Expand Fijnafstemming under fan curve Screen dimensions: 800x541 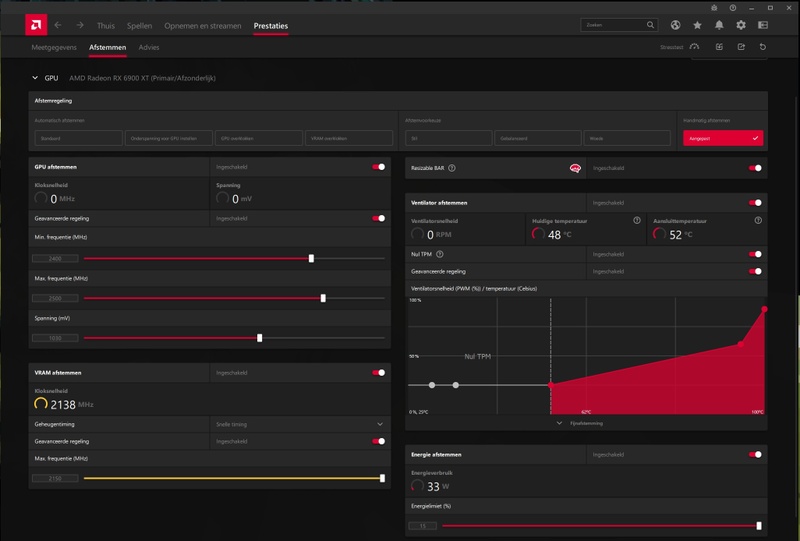coord(581,423)
